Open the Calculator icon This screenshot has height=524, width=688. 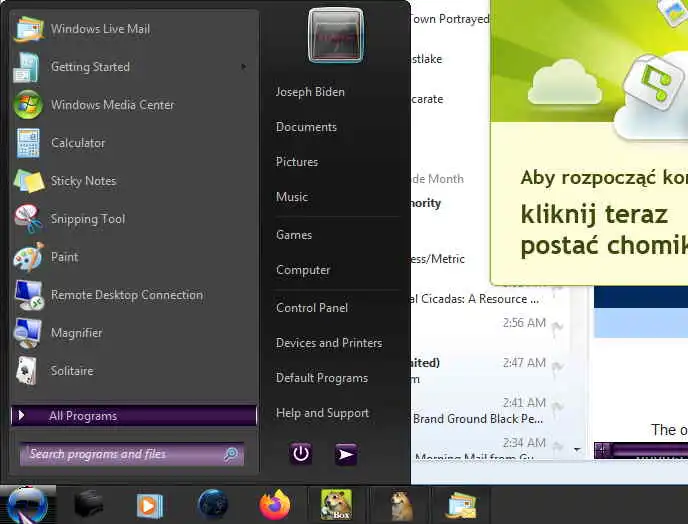(x=29, y=143)
